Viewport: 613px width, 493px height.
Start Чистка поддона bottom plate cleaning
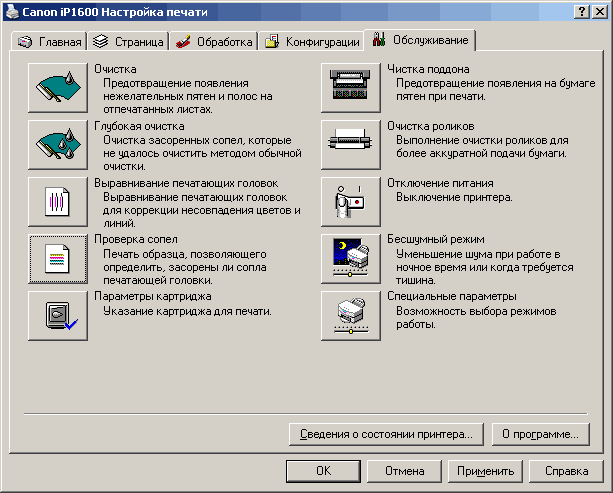tap(351, 88)
